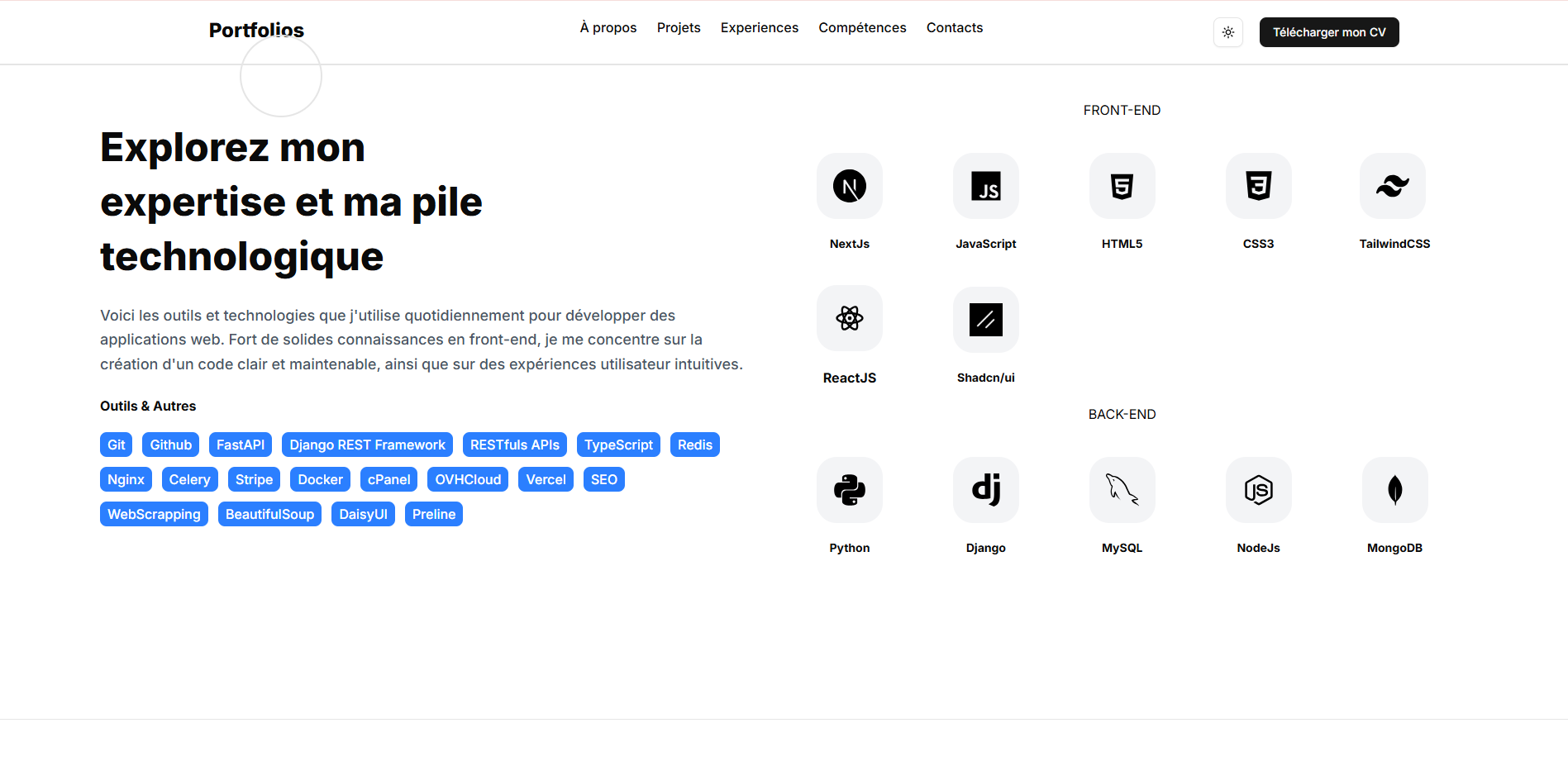Select the JavaScript JS icon
This screenshot has width=1568, height=780.
tap(986, 186)
